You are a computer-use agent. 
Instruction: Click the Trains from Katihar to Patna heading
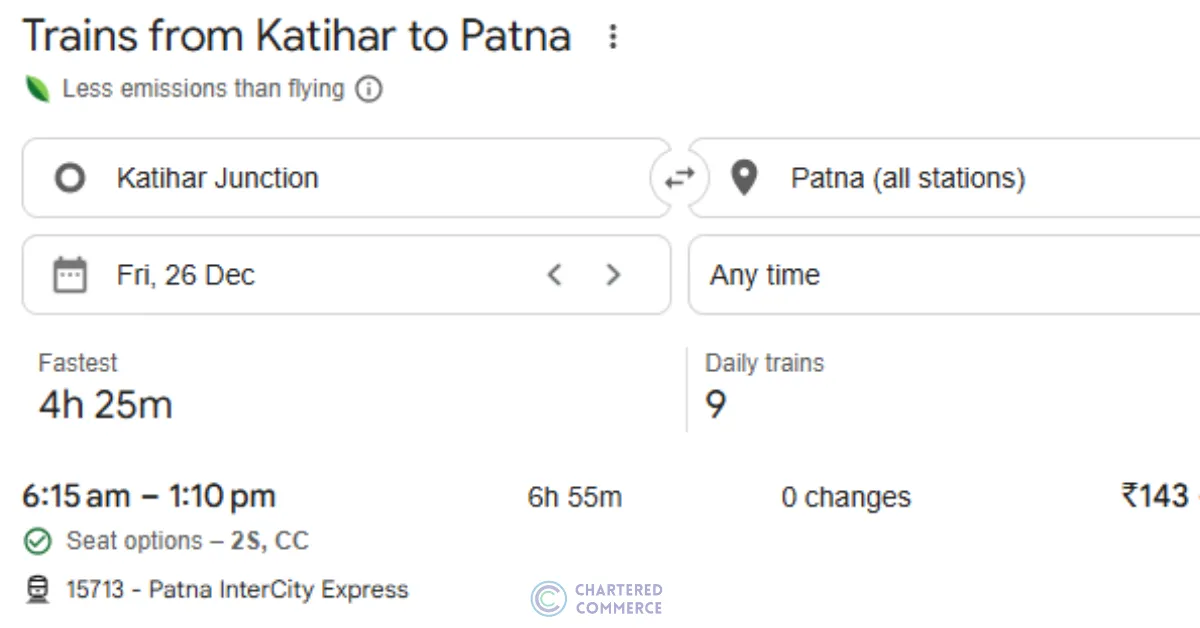(x=297, y=36)
